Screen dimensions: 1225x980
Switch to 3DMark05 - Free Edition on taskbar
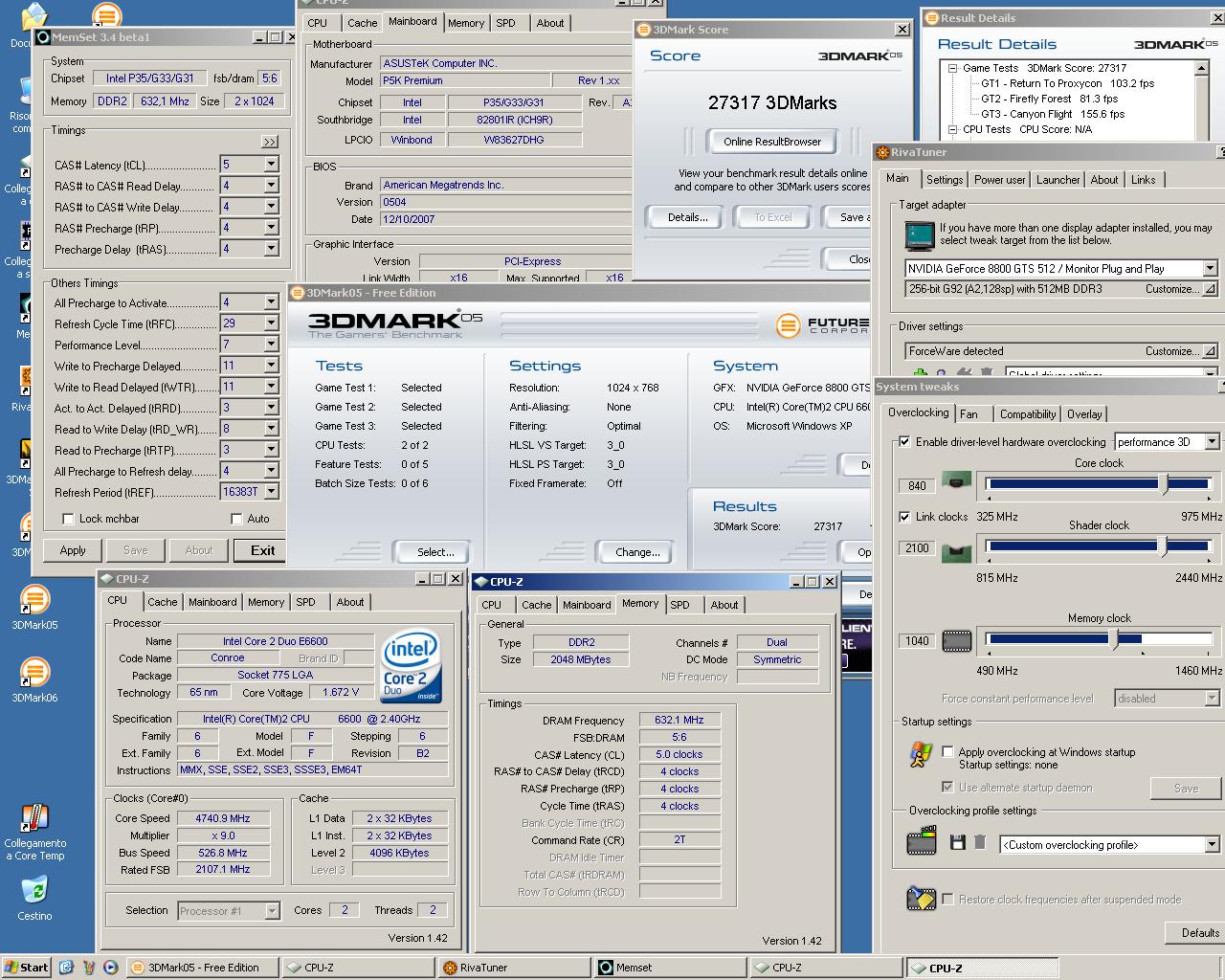[x=203, y=968]
